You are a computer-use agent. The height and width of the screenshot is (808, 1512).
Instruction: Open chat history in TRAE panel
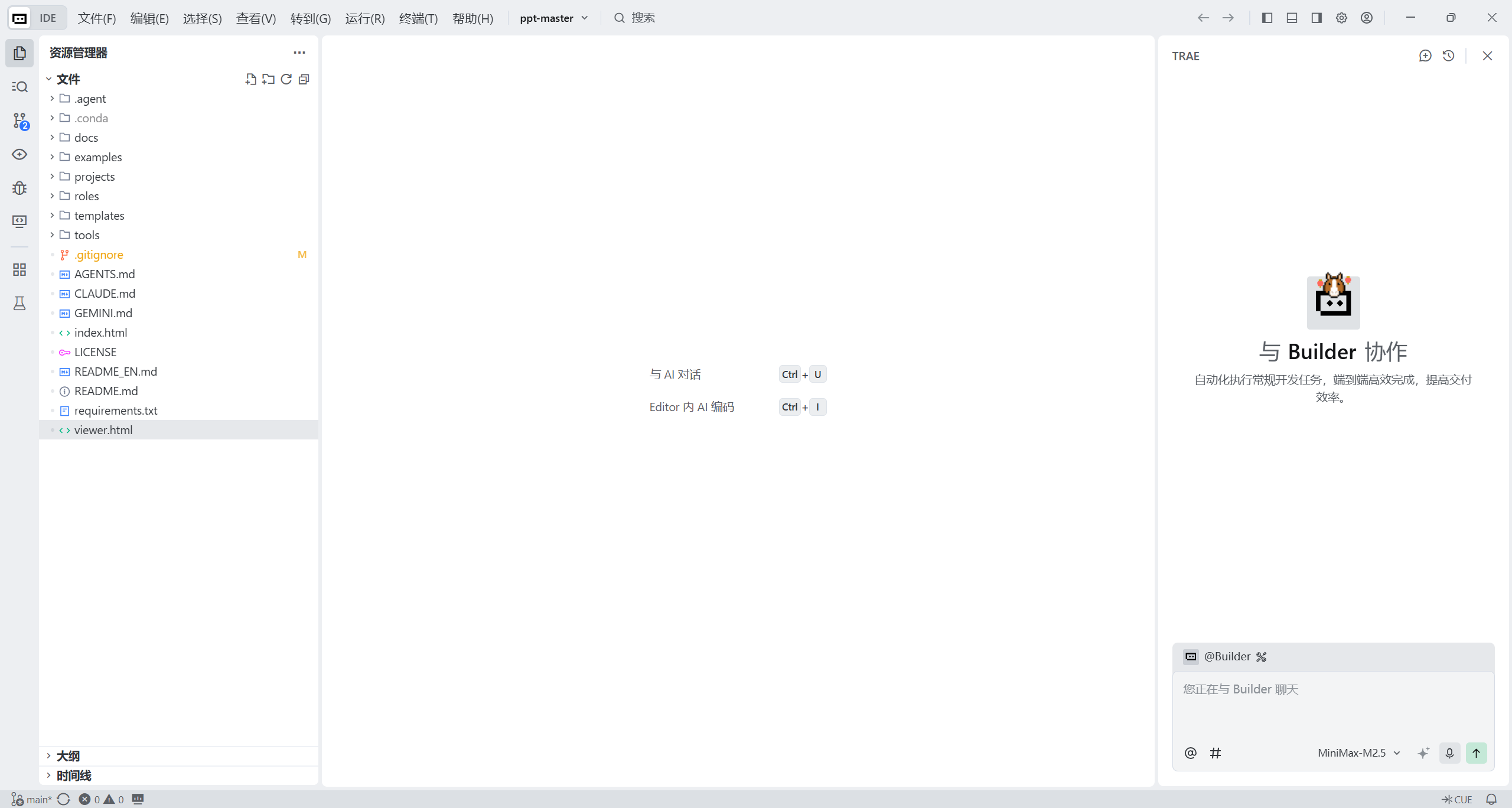pyautogui.click(x=1448, y=56)
